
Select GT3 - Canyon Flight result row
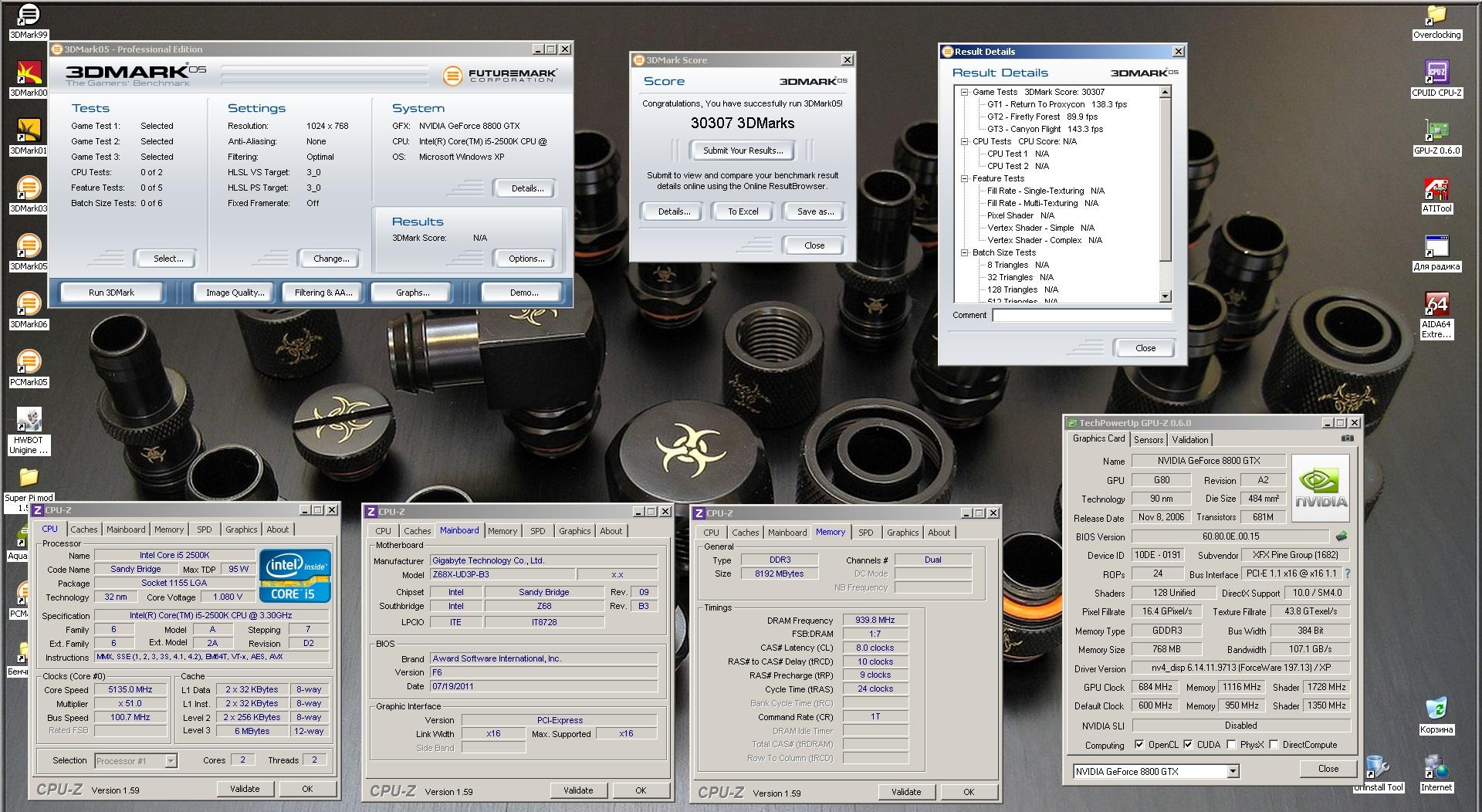point(1045,129)
